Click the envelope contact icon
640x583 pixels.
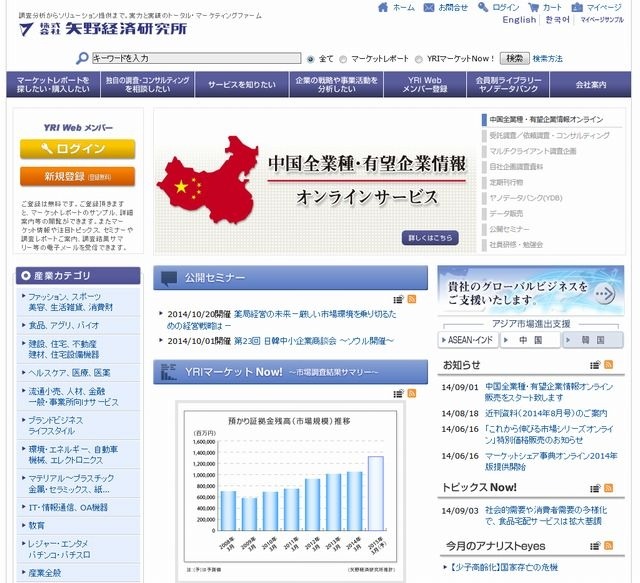pyautogui.click(x=429, y=7)
